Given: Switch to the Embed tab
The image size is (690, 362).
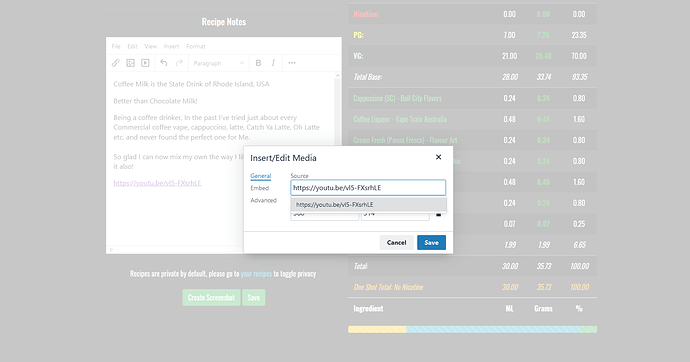Looking at the screenshot, I should click(260, 188).
